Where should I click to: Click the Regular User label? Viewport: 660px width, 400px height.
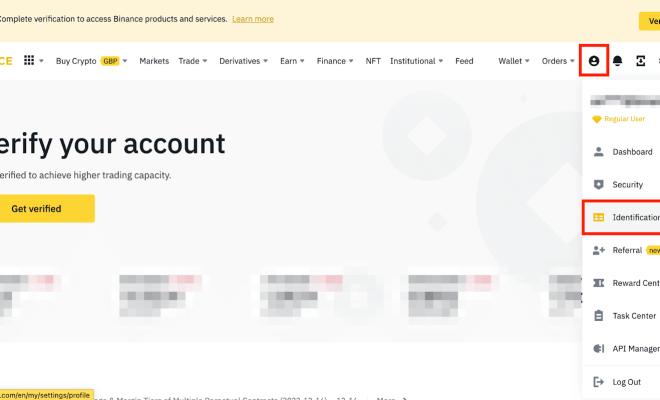(x=625, y=119)
